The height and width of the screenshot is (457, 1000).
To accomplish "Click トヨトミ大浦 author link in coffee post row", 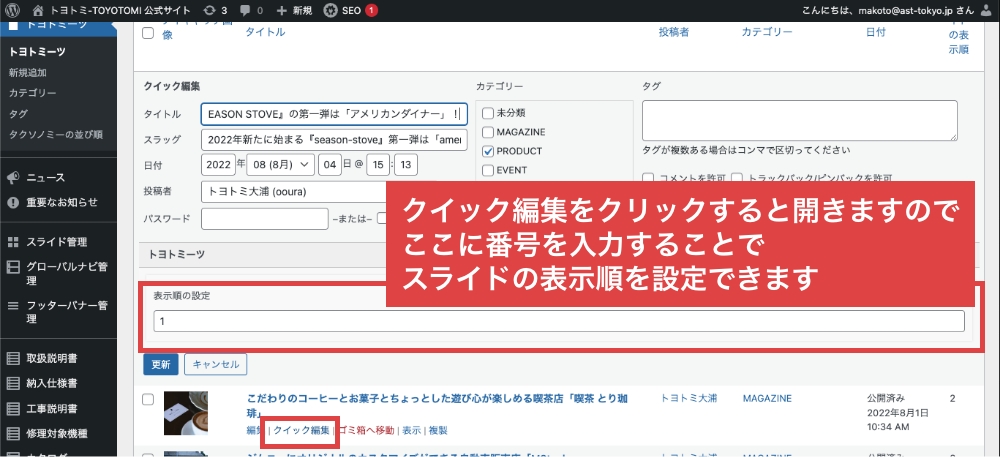I will 689,398.
